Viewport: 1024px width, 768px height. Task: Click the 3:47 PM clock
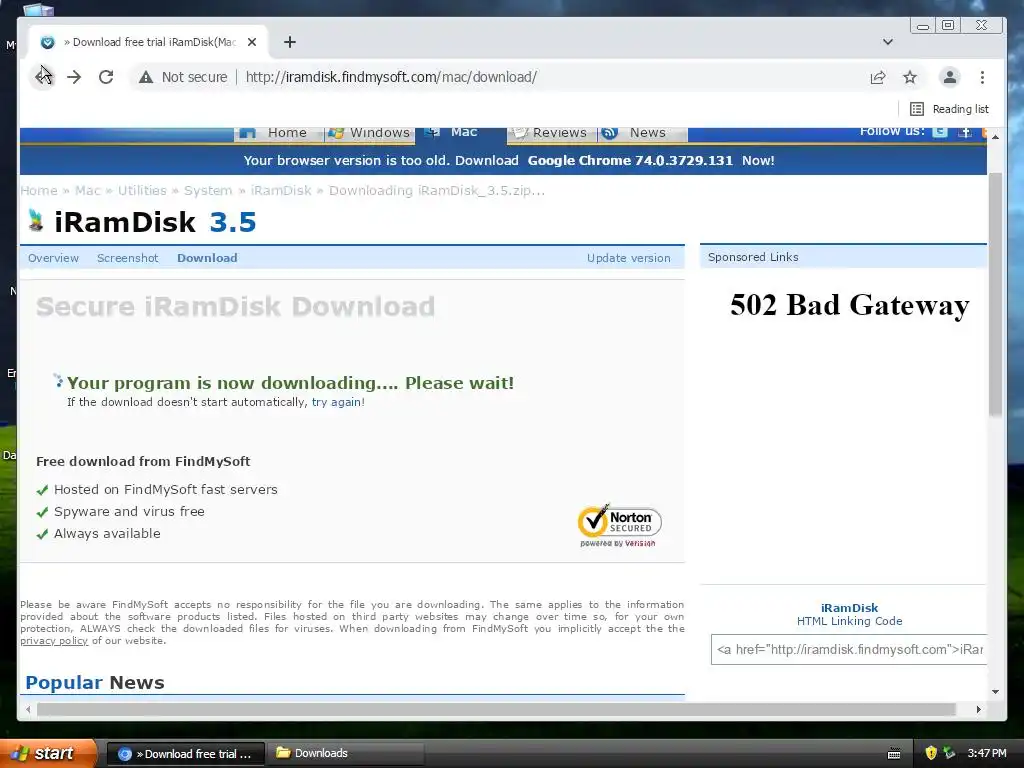point(987,753)
